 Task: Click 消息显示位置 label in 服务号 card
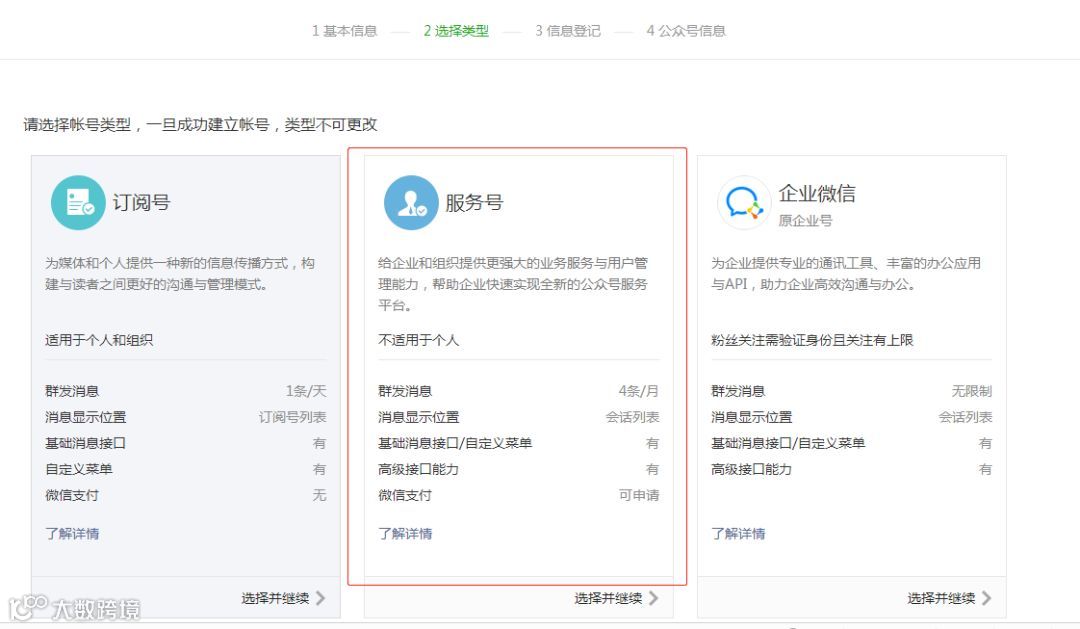(x=419, y=417)
